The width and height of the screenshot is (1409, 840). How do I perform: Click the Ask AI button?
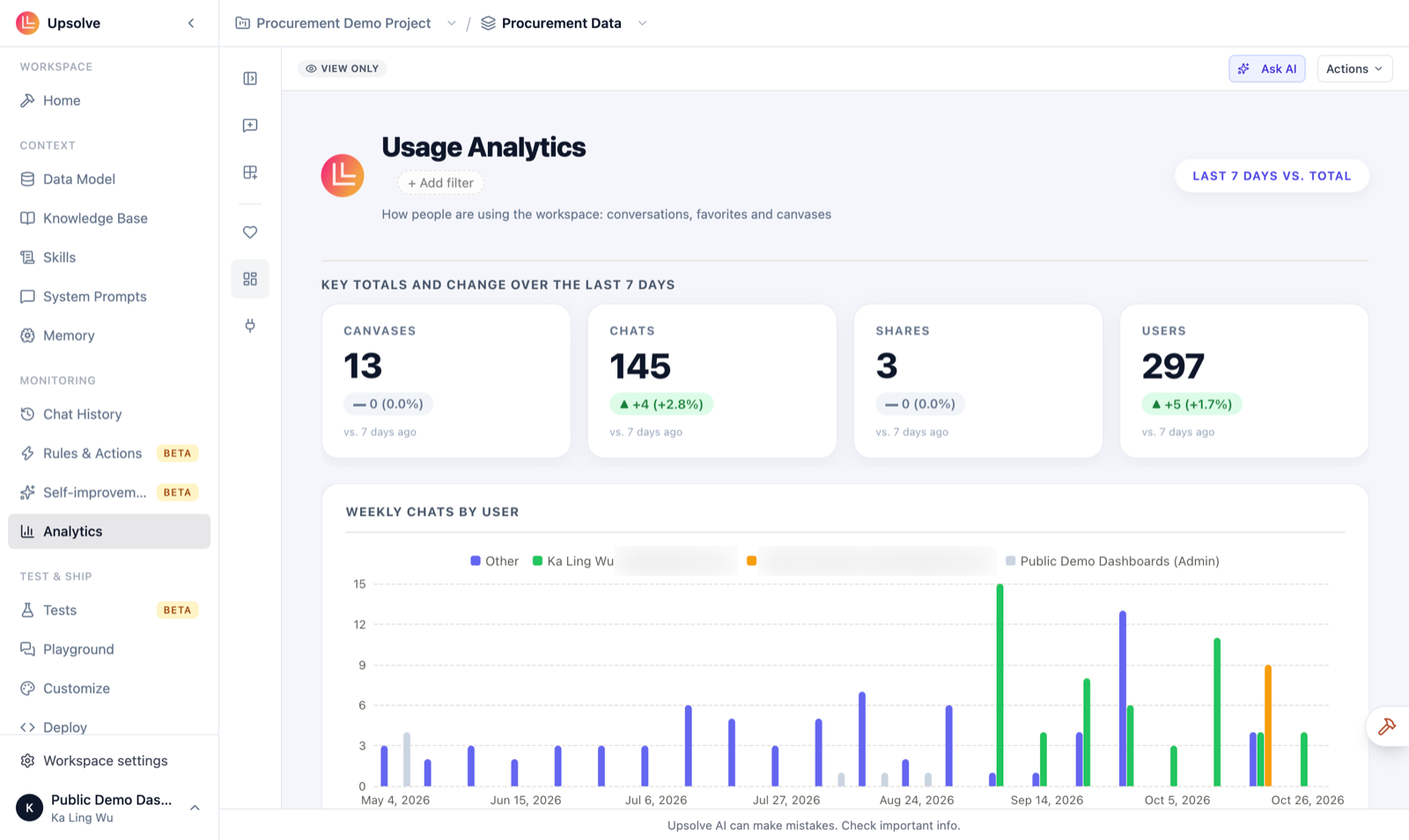coord(1267,69)
